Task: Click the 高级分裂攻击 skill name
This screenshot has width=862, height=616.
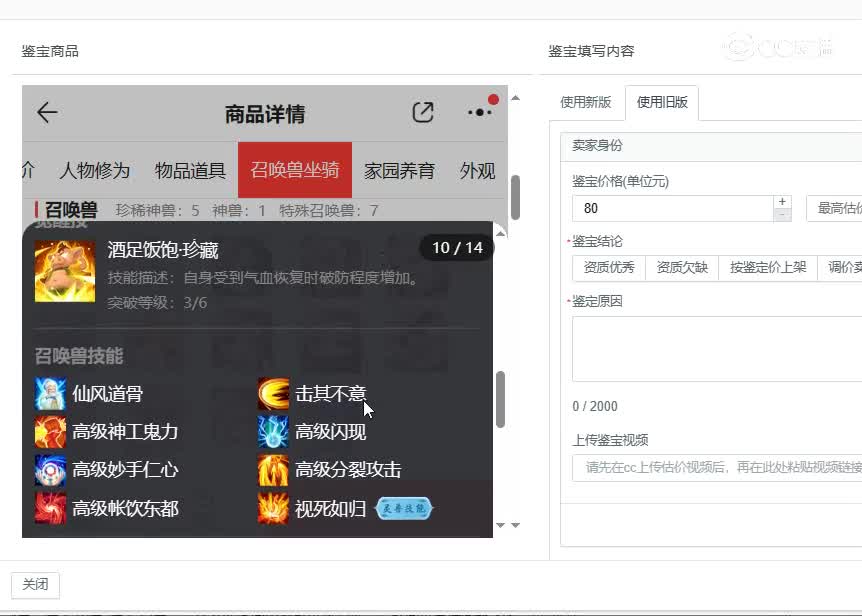Action: (348, 470)
